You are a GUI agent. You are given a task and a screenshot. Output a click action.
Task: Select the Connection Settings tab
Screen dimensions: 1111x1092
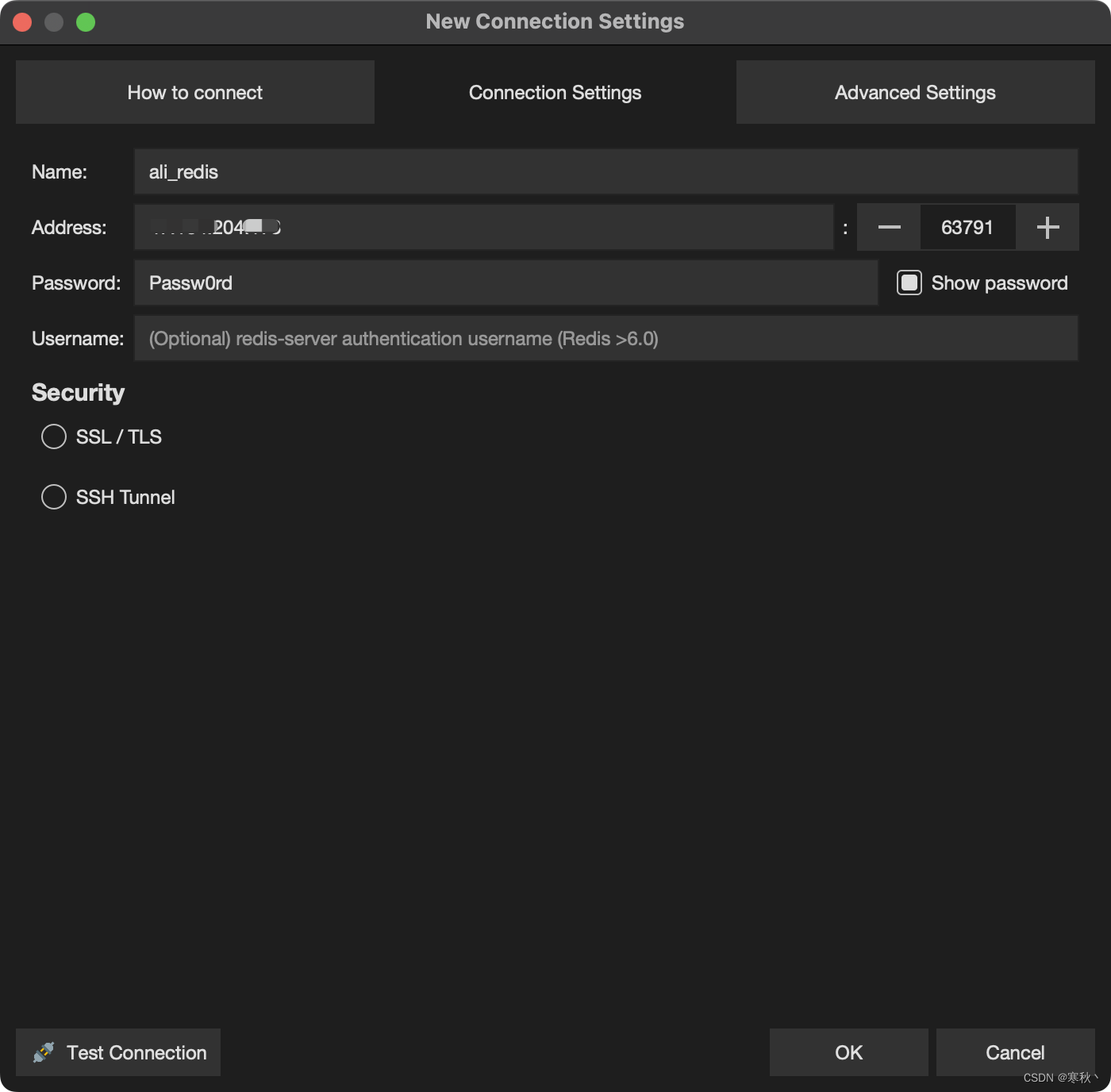point(555,92)
